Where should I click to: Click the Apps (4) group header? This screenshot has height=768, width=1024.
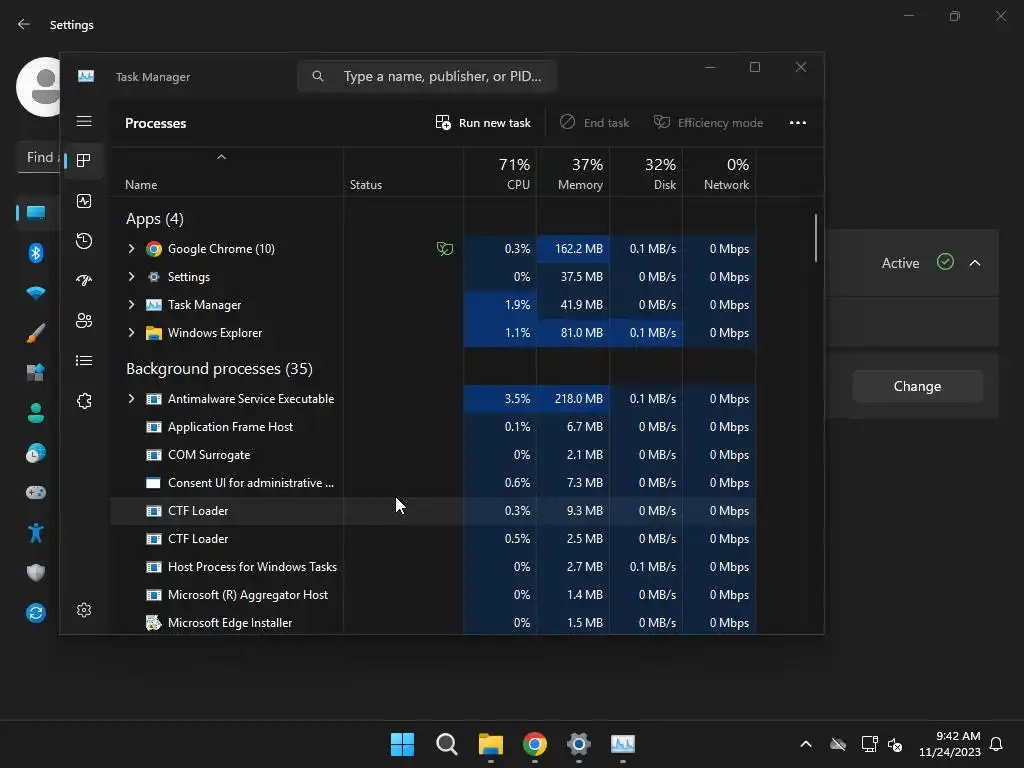point(155,219)
